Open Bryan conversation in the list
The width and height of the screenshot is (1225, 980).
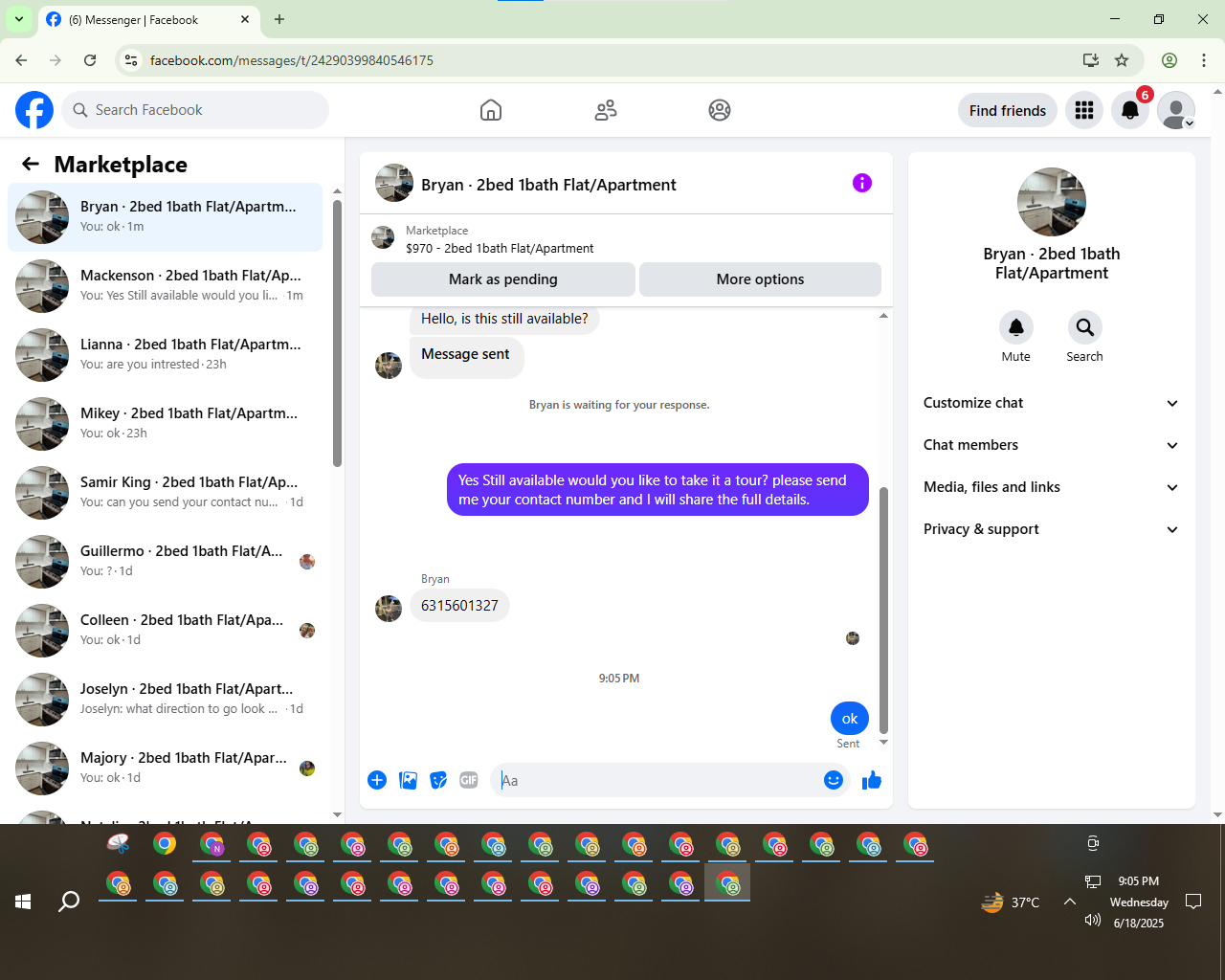click(x=165, y=217)
